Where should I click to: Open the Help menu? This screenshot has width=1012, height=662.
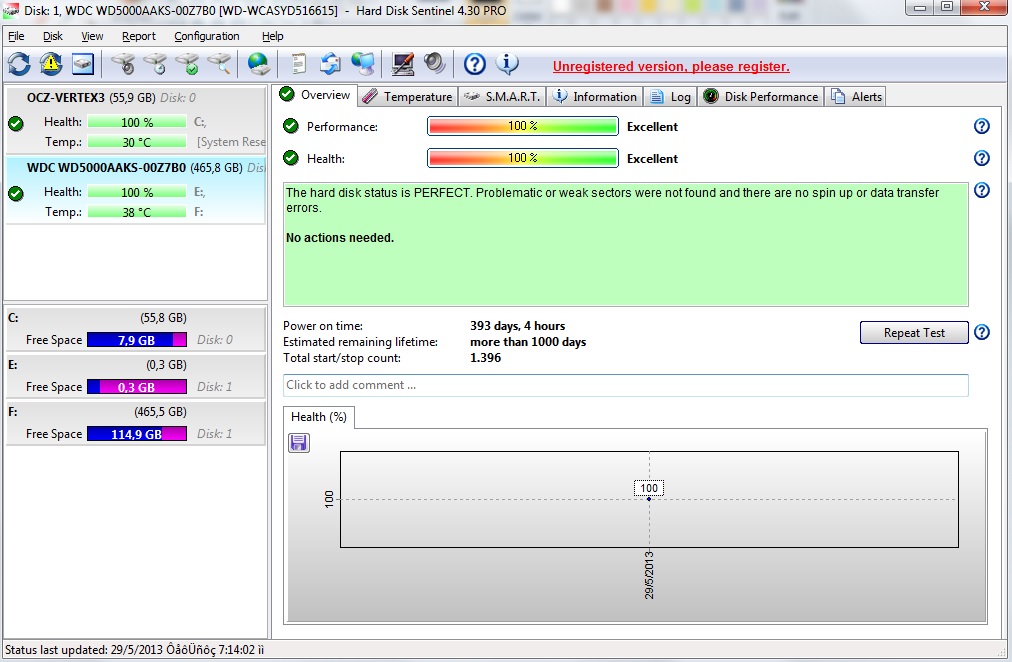tap(272, 36)
